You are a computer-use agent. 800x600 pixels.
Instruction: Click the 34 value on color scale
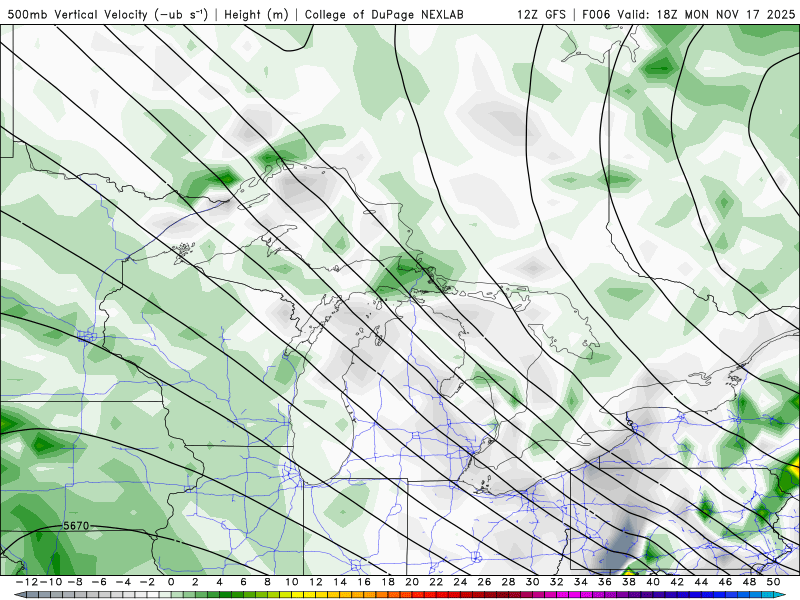click(581, 582)
